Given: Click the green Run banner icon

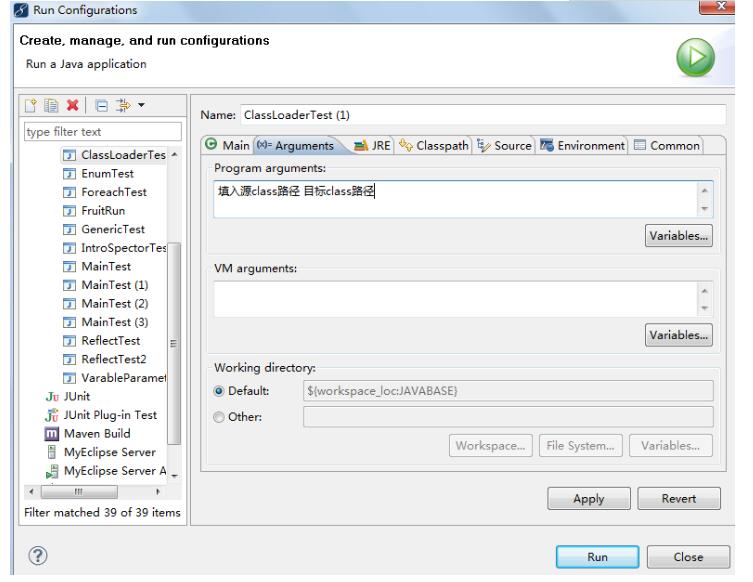Looking at the screenshot, I should [695, 58].
